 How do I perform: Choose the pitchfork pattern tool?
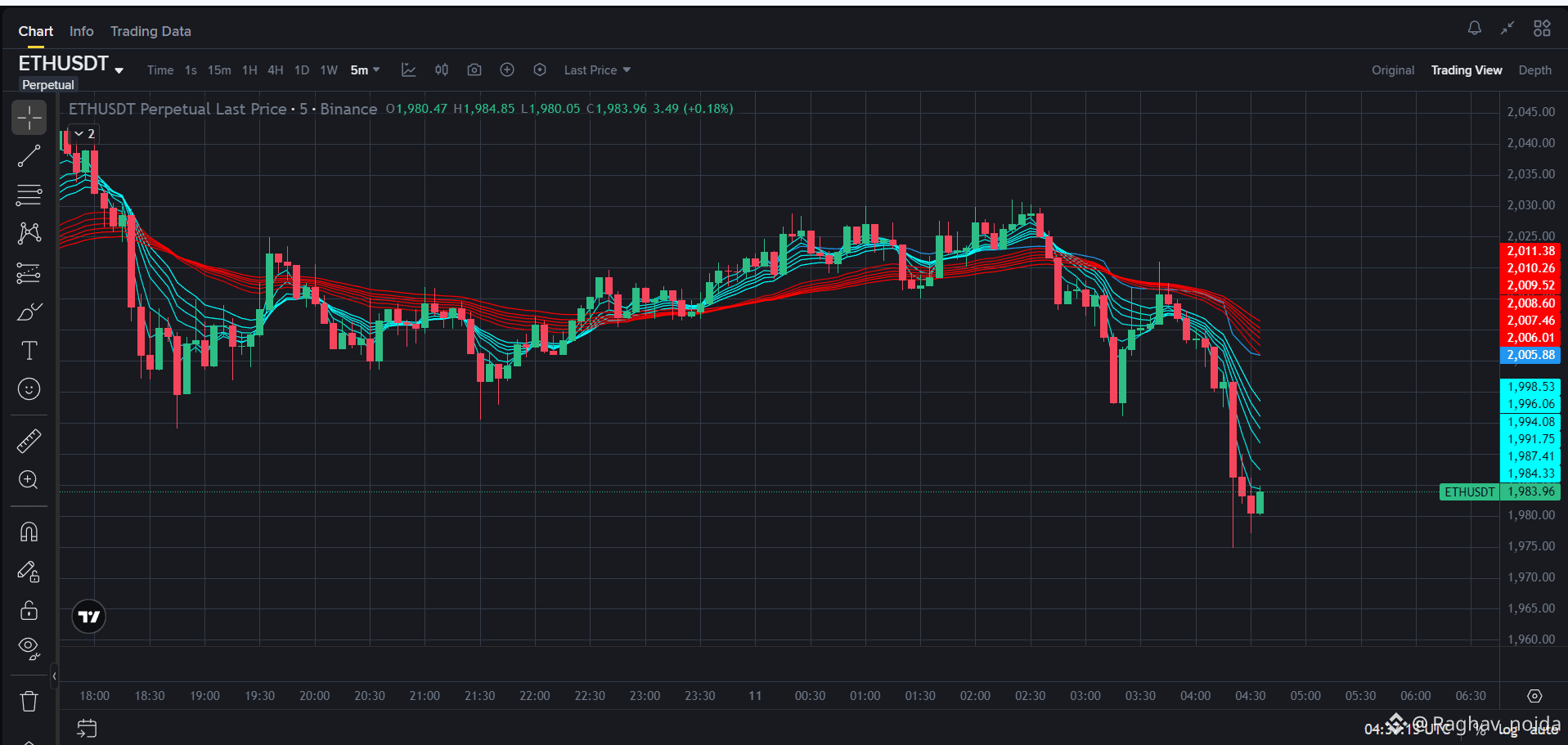(29, 233)
